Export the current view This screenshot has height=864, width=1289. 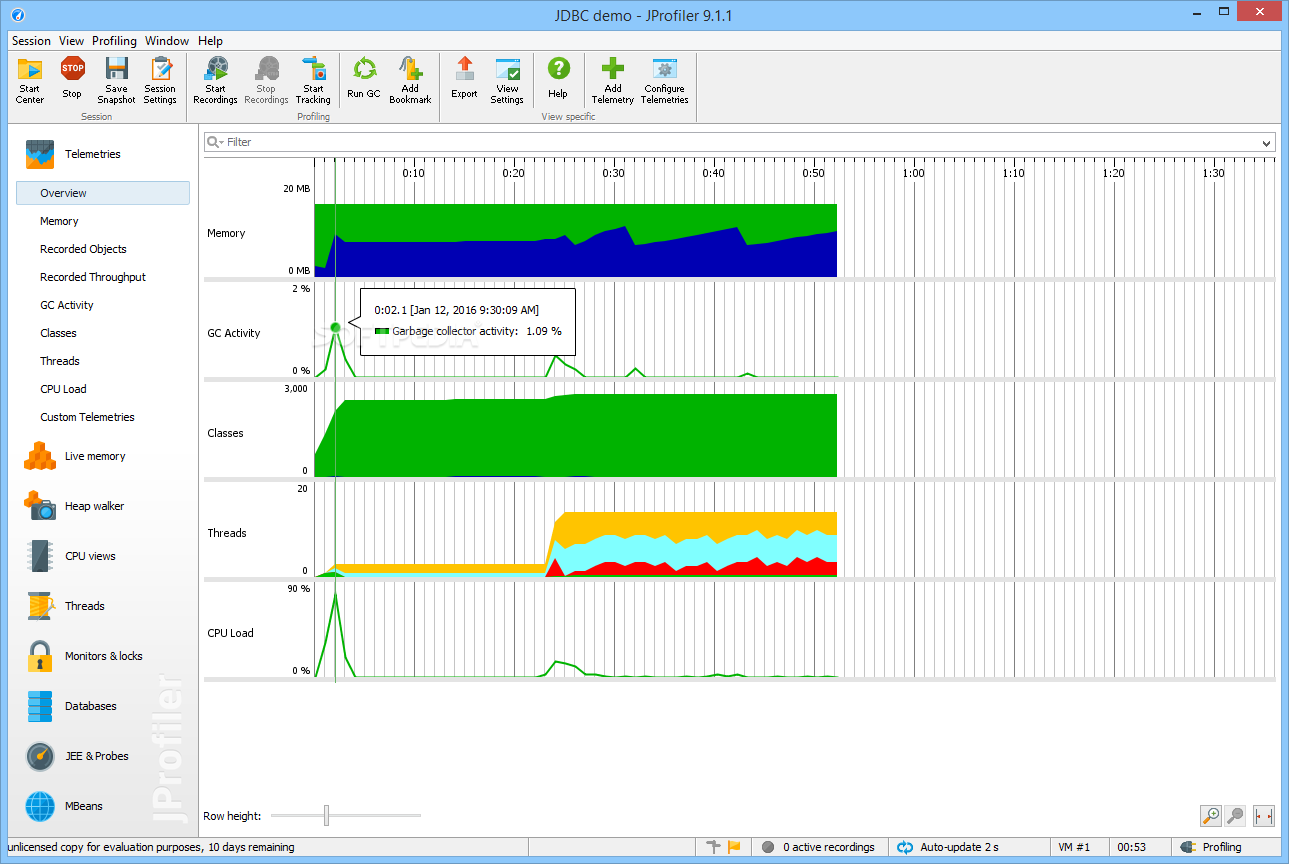coord(464,80)
